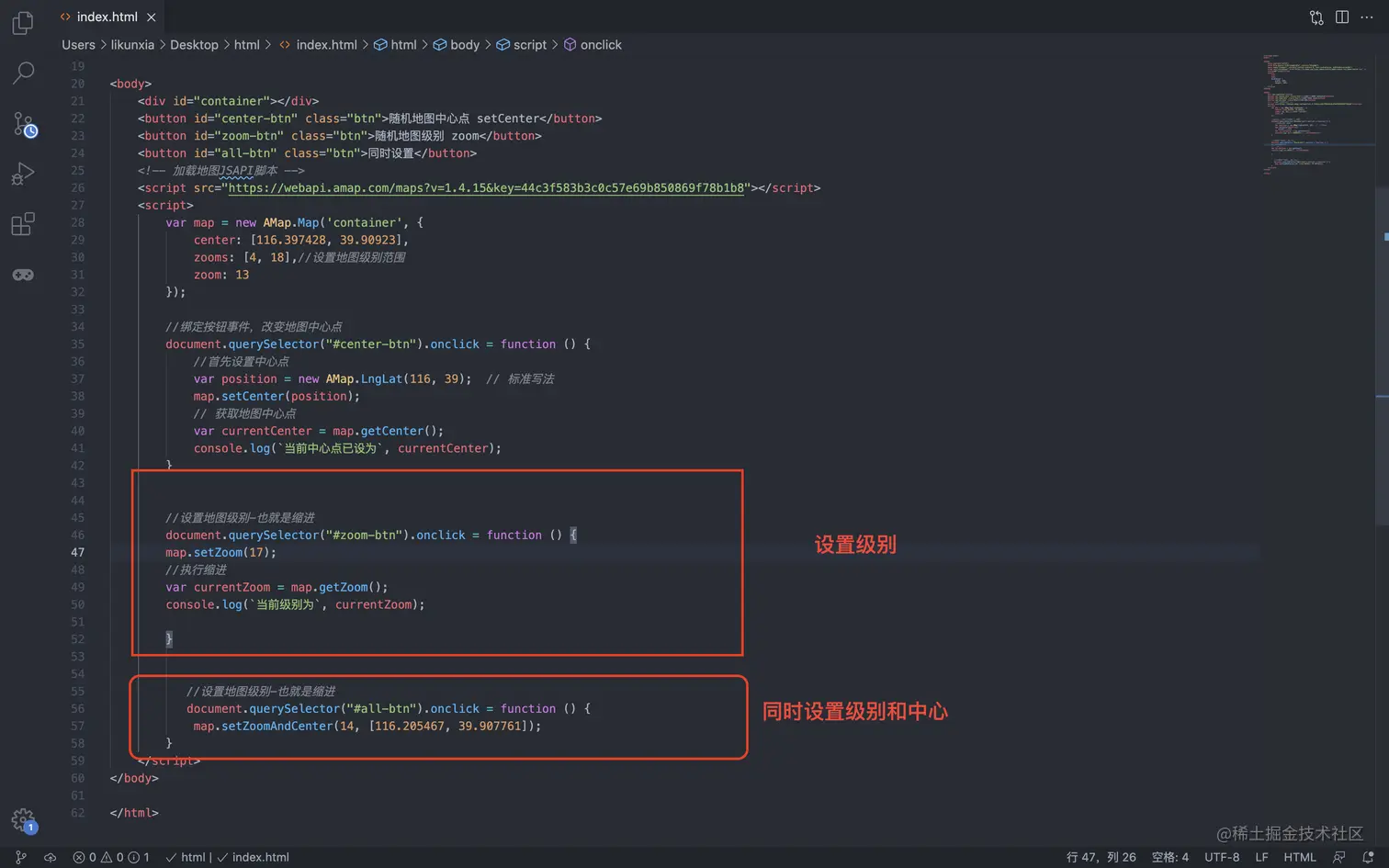Close the index.html tab
This screenshot has height=868, width=1389.
click(152, 17)
